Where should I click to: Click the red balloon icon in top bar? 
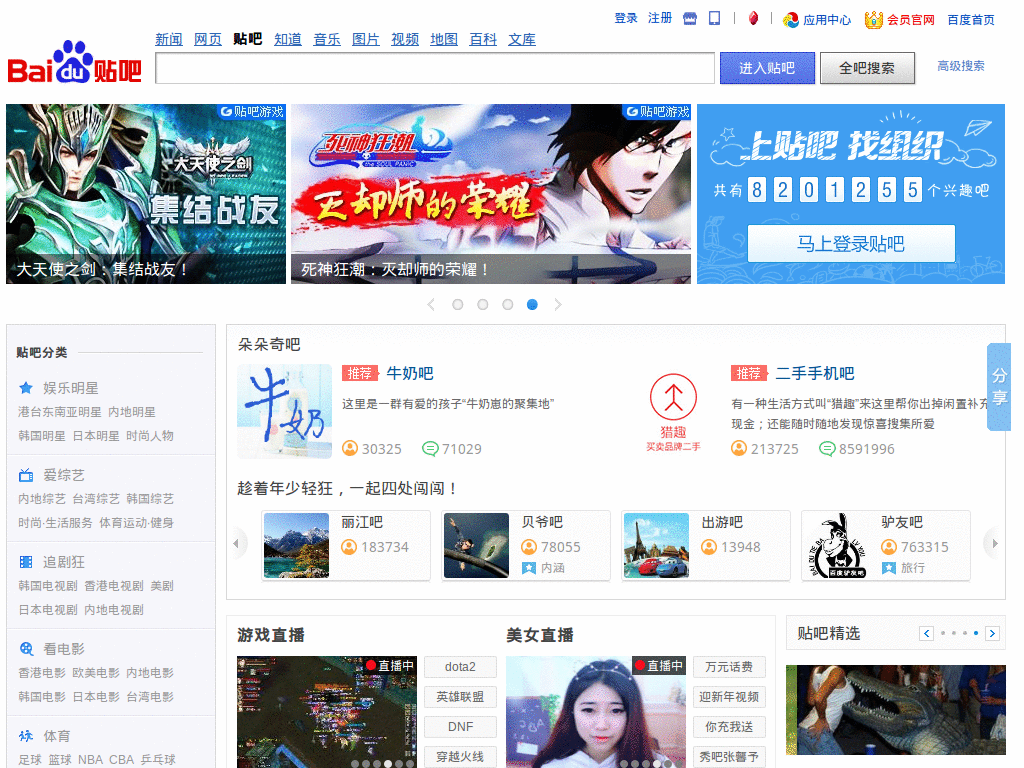point(753,18)
